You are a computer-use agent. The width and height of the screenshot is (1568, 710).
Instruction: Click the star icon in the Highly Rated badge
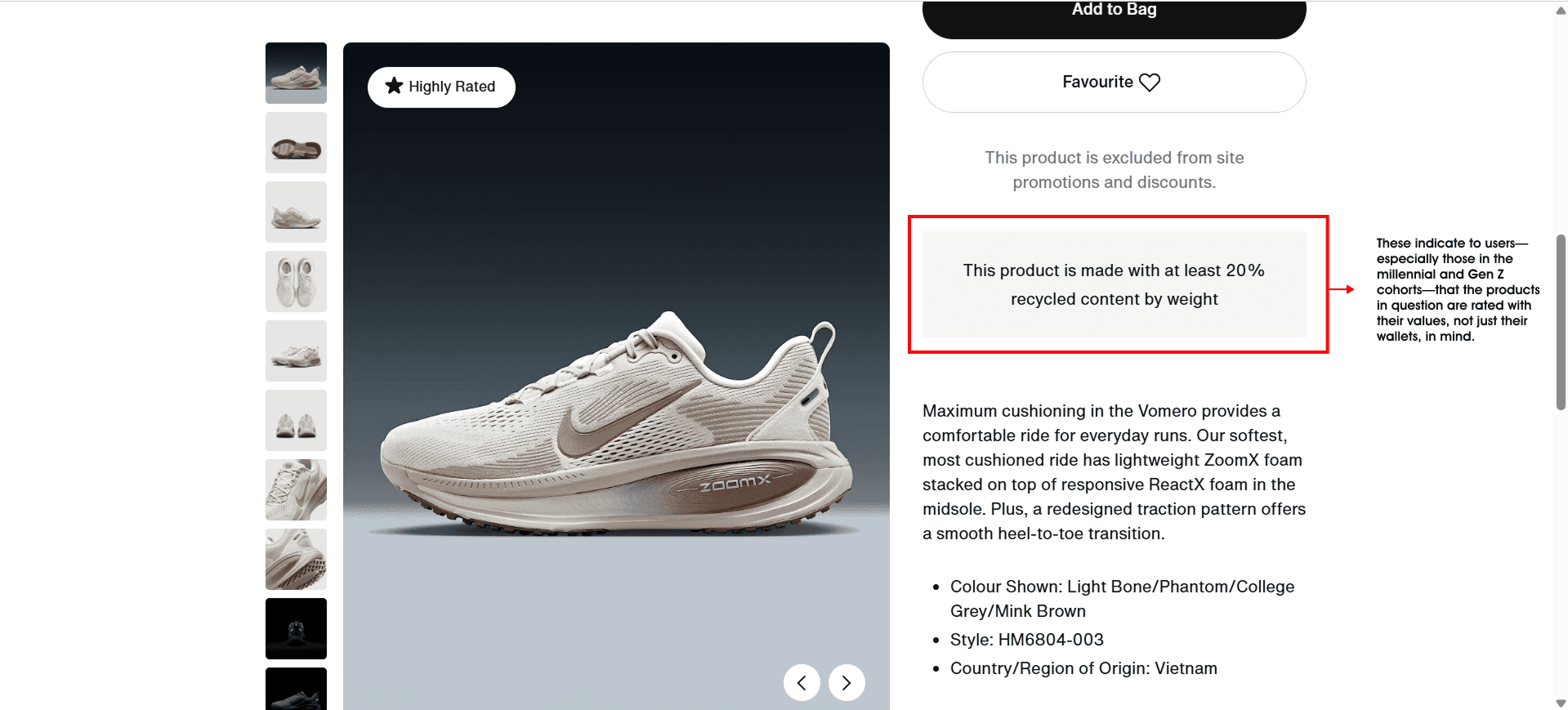[394, 86]
